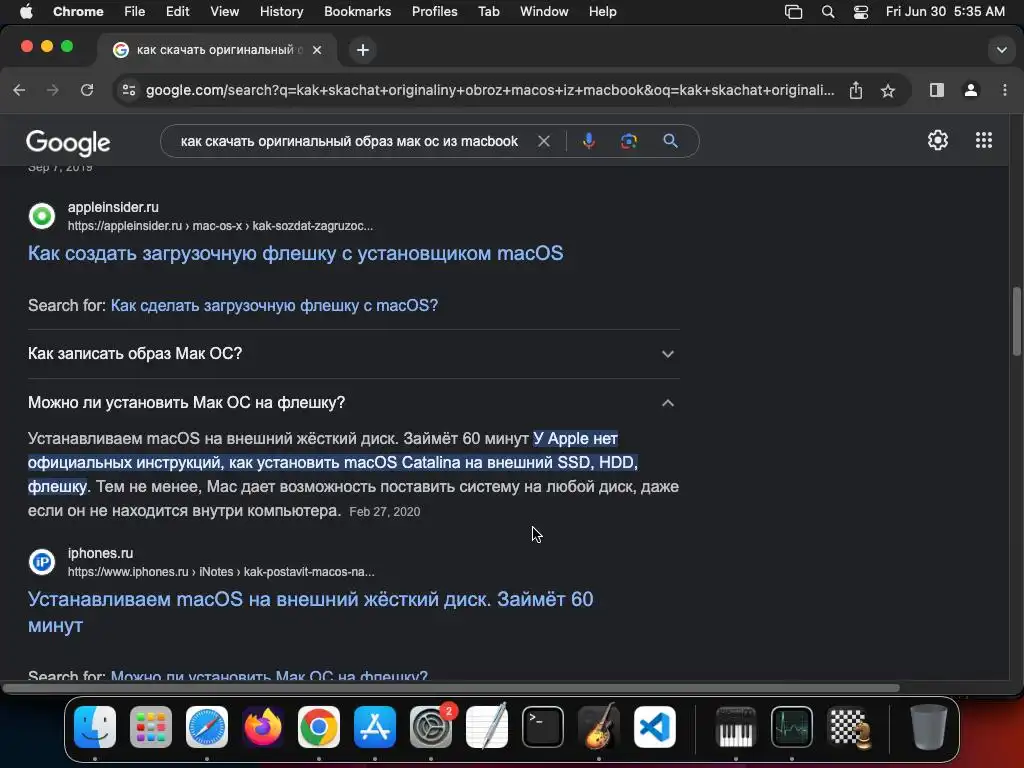The width and height of the screenshot is (1024, 768).
Task: Search for 'Как сделать загрузочную флешку с macOS?'
Action: [x=274, y=305]
